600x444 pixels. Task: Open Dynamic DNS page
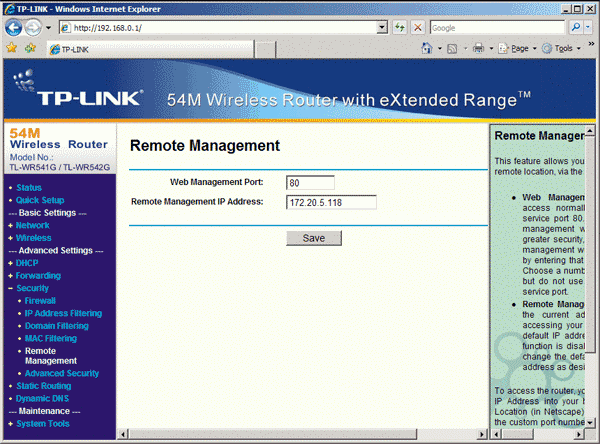[42, 399]
